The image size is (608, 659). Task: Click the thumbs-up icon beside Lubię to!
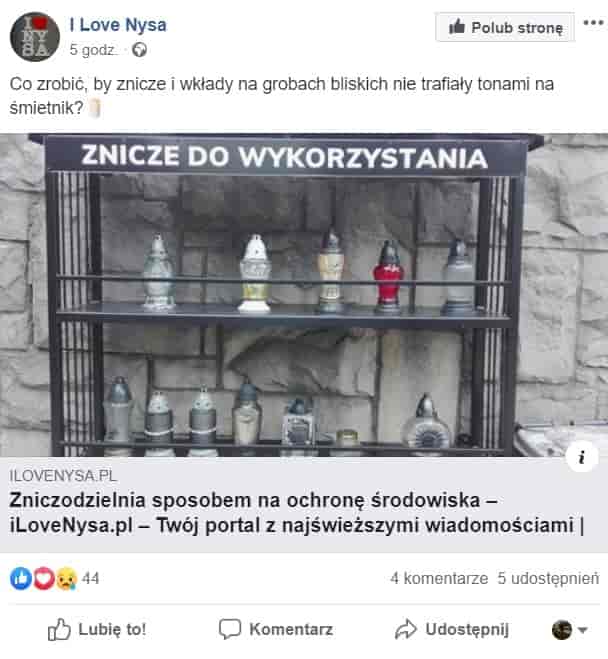[59, 630]
